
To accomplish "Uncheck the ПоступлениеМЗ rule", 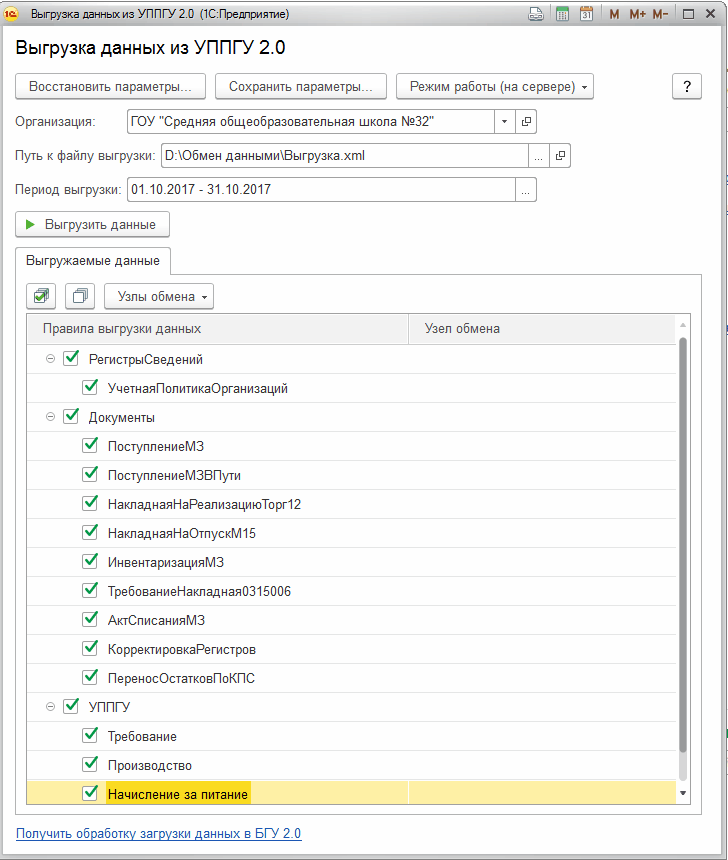I will tap(90, 446).
